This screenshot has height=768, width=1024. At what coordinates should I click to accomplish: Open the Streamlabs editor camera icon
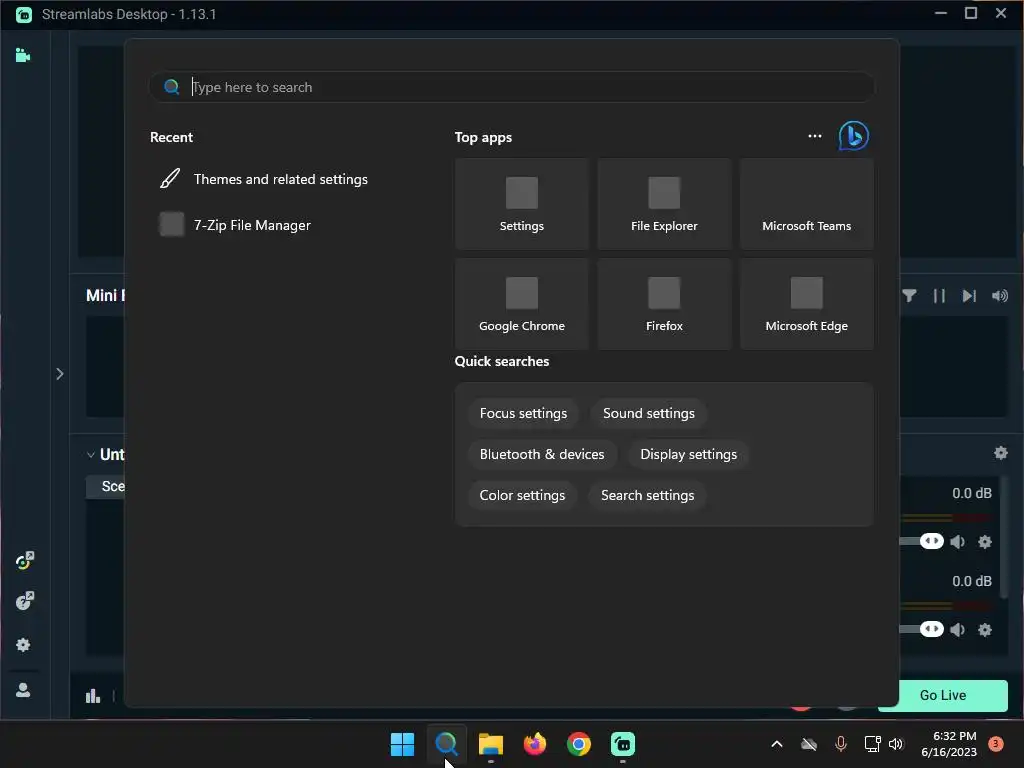pyautogui.click(x=23, y=56)
